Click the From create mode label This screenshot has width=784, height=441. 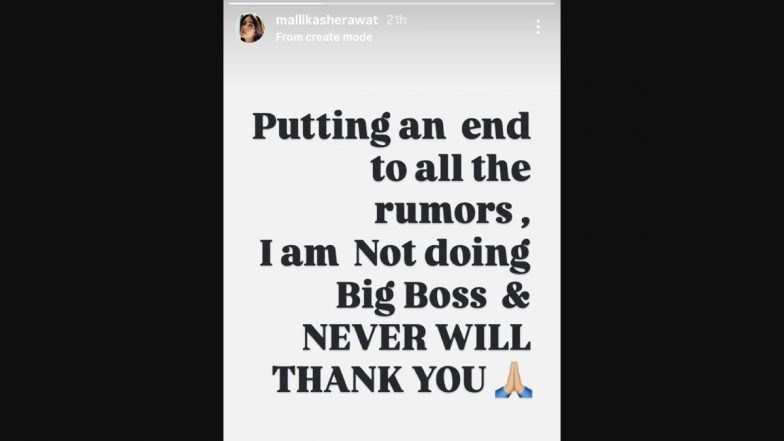(x=324, y=37)
